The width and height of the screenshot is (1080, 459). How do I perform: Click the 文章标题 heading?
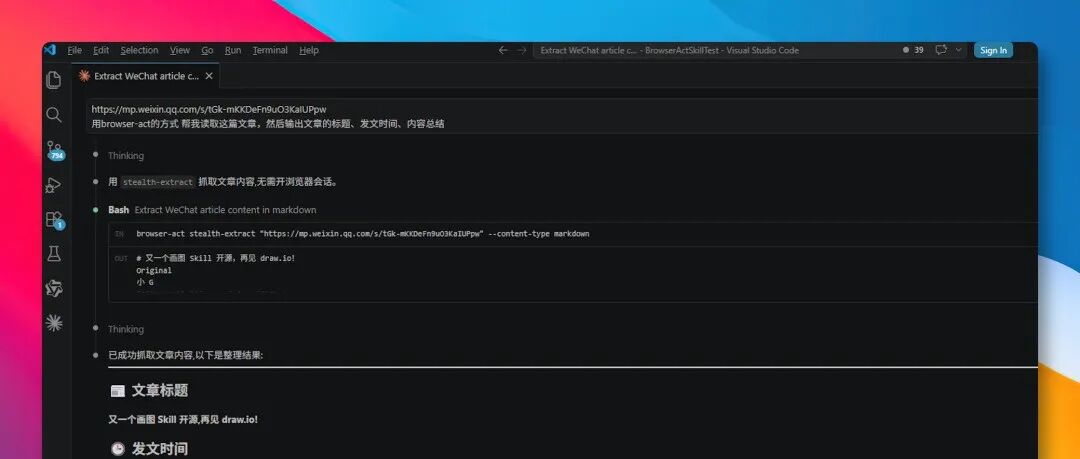coord(160,391)
